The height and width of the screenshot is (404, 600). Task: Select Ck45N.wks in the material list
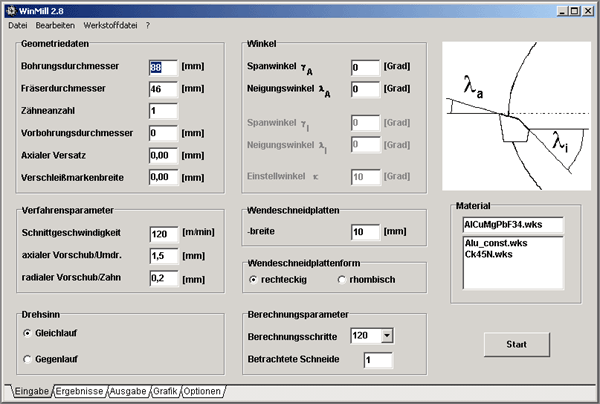pos(488,254)
